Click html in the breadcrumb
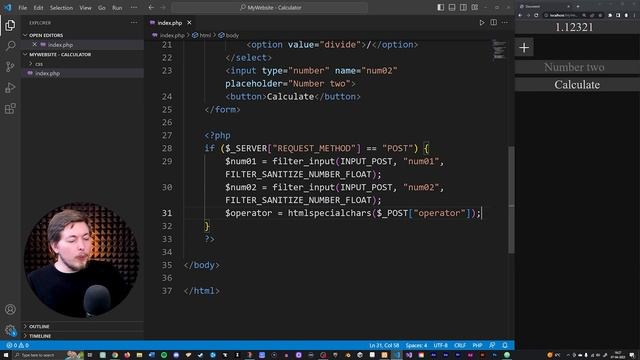 (x=202, y=36)
